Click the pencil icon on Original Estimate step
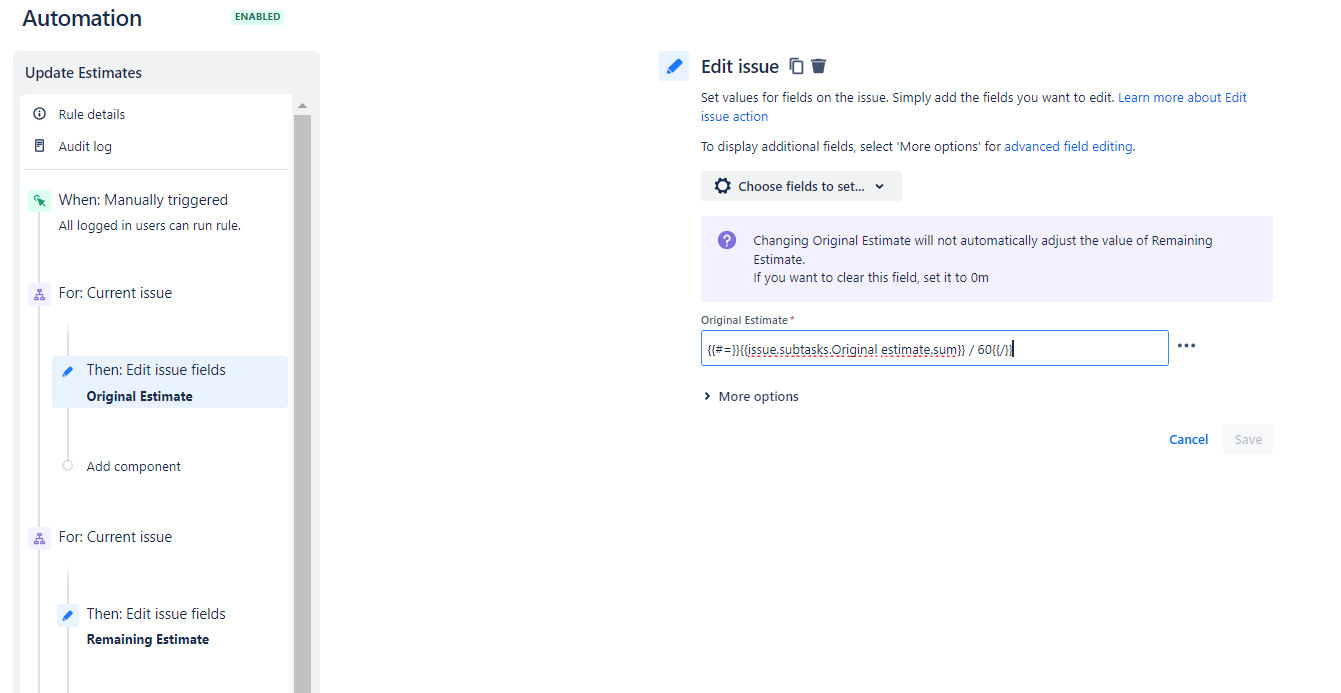The width and height of the screenshot is (1341, 693). click(x=68, y=371)
